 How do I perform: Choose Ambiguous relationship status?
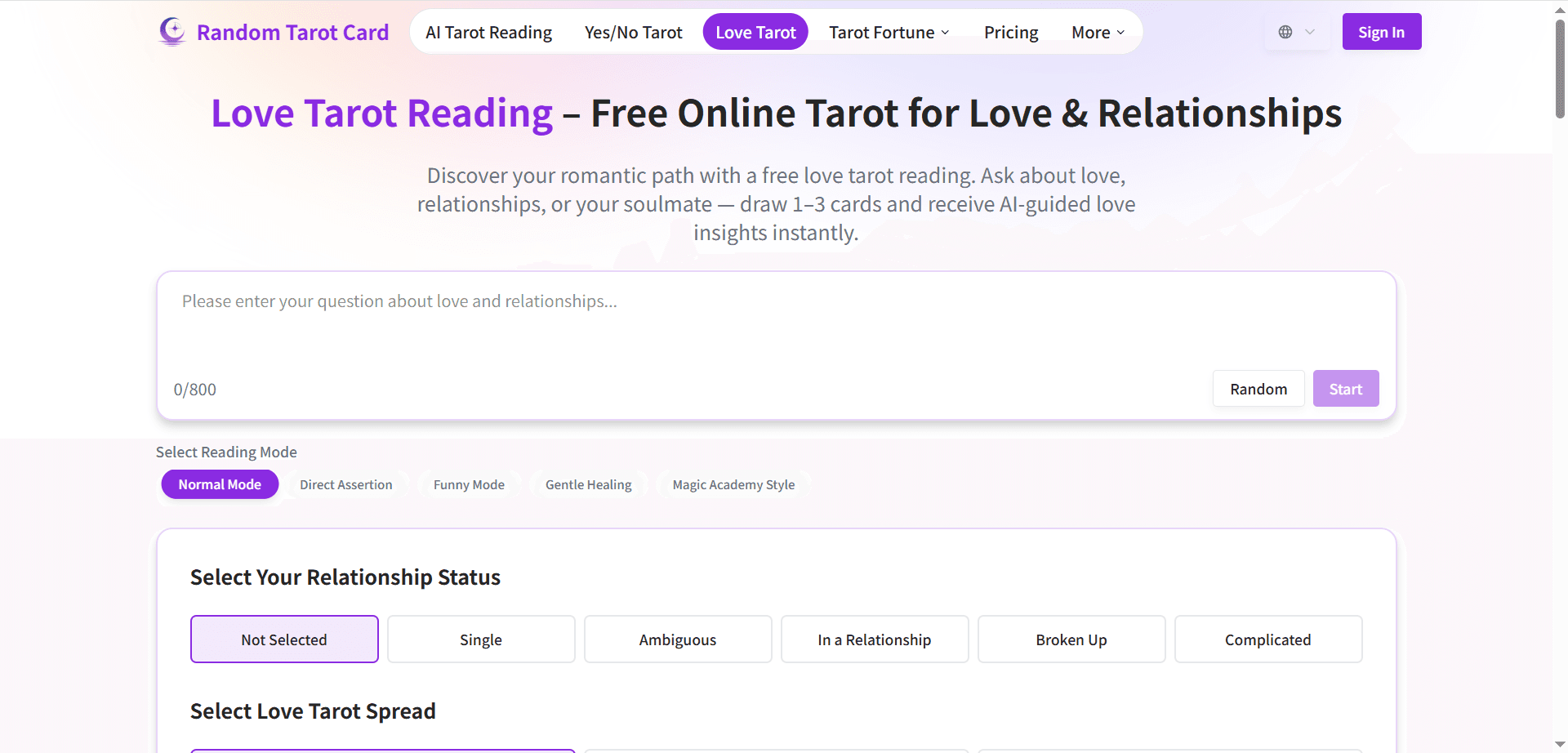pos(678,639)
